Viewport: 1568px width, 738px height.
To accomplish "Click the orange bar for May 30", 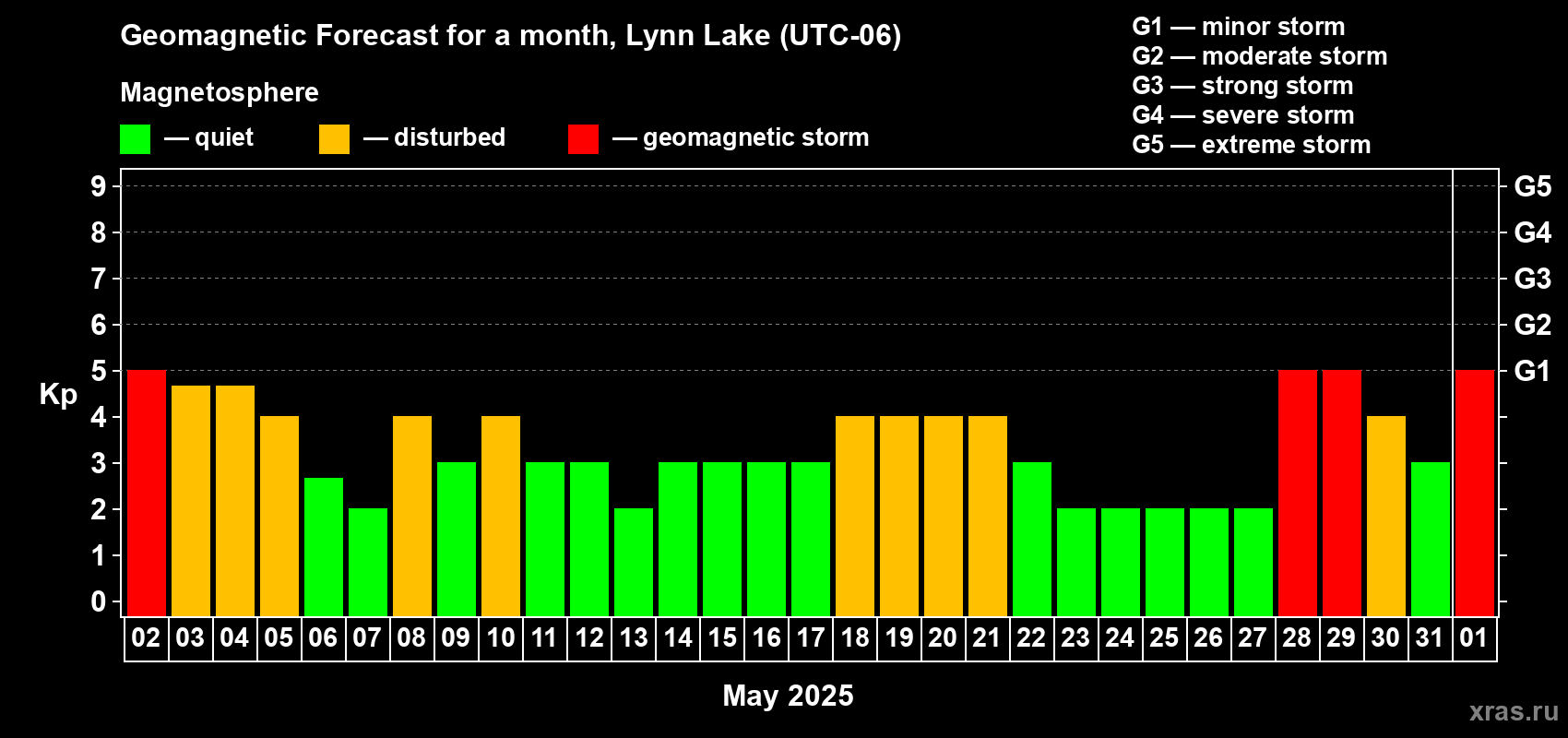I will tap(1386, 516).
